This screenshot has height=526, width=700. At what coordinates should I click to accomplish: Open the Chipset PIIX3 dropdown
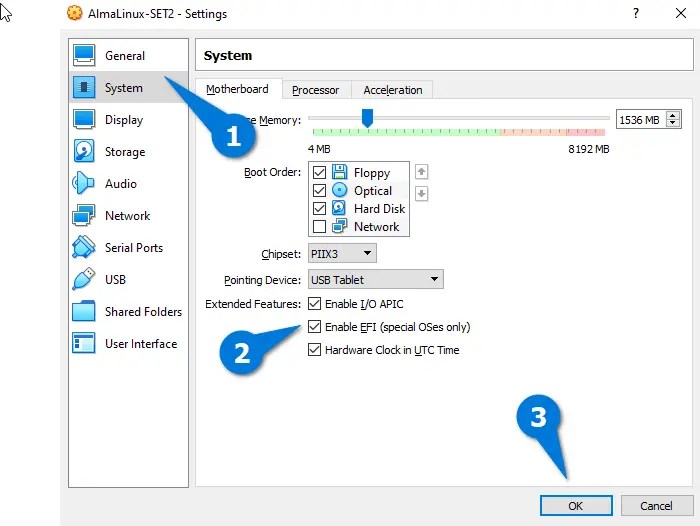click(342, 254)
